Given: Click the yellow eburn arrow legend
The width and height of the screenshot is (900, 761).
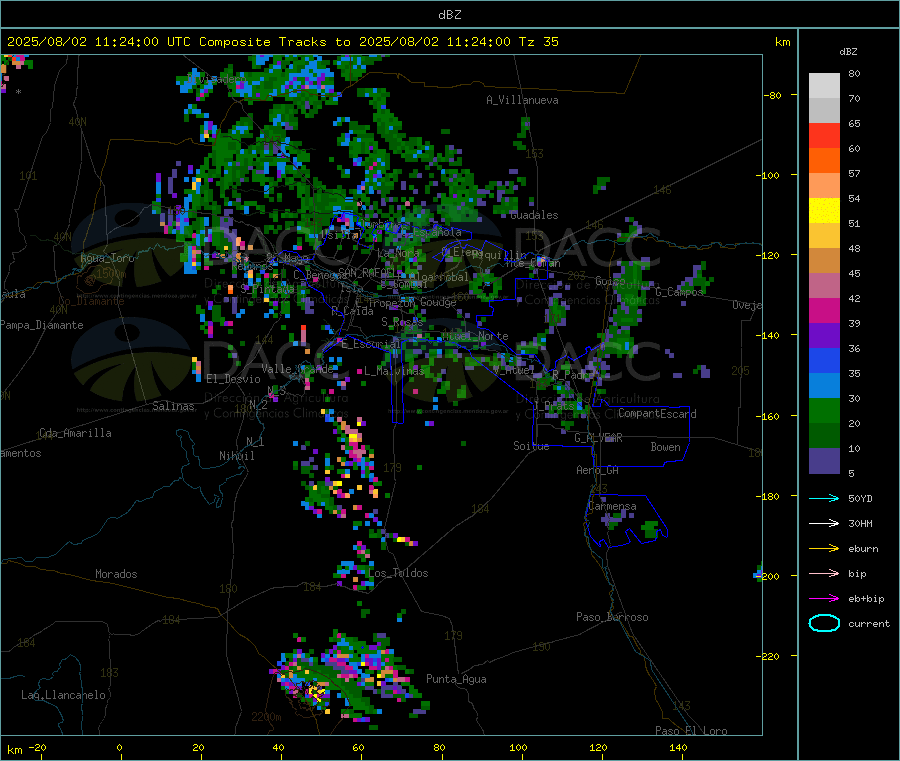Looking at the screenshot, I should 824,549.
